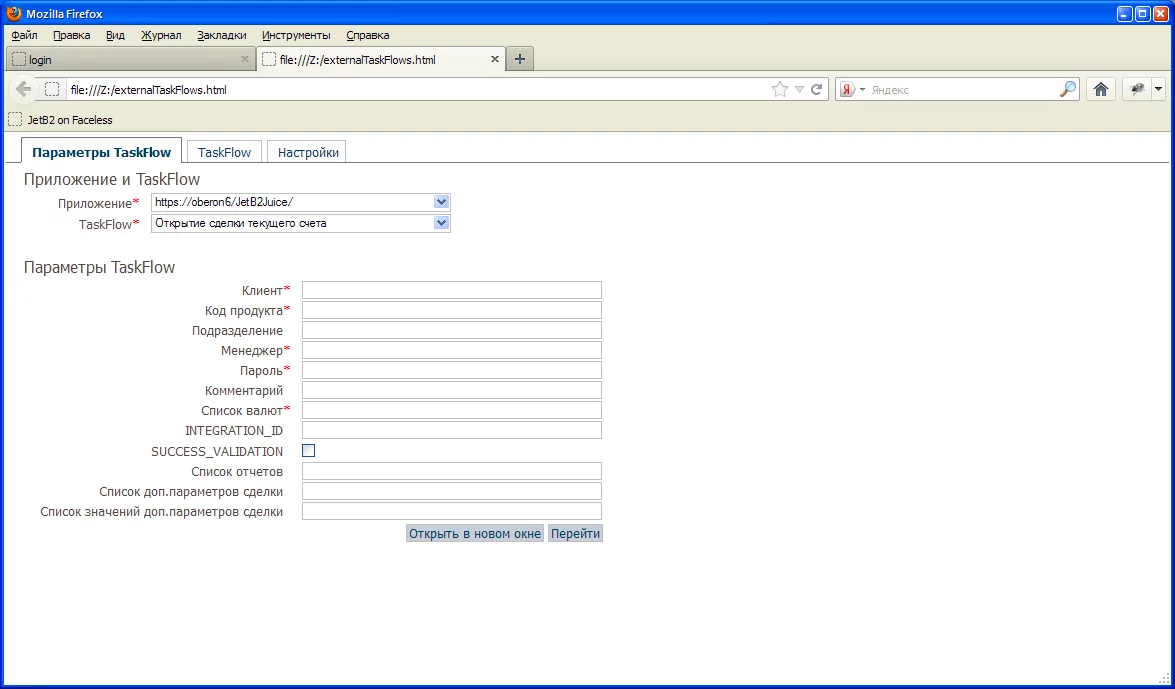
Task: Expand the Приложение dropdown
Action: click(441, 202)
